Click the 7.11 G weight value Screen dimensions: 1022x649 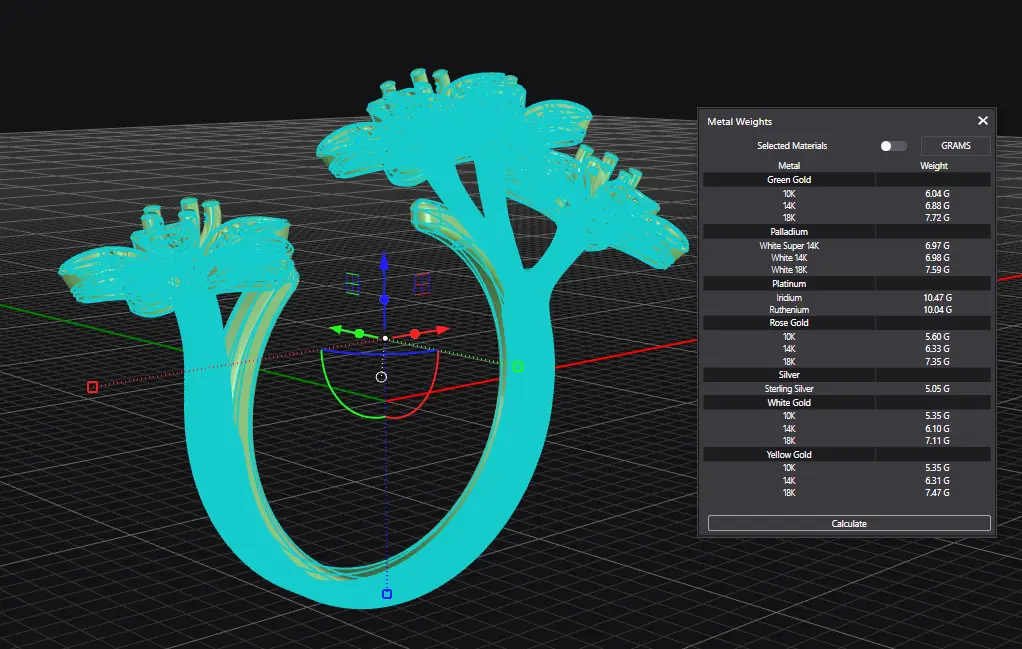937,440
